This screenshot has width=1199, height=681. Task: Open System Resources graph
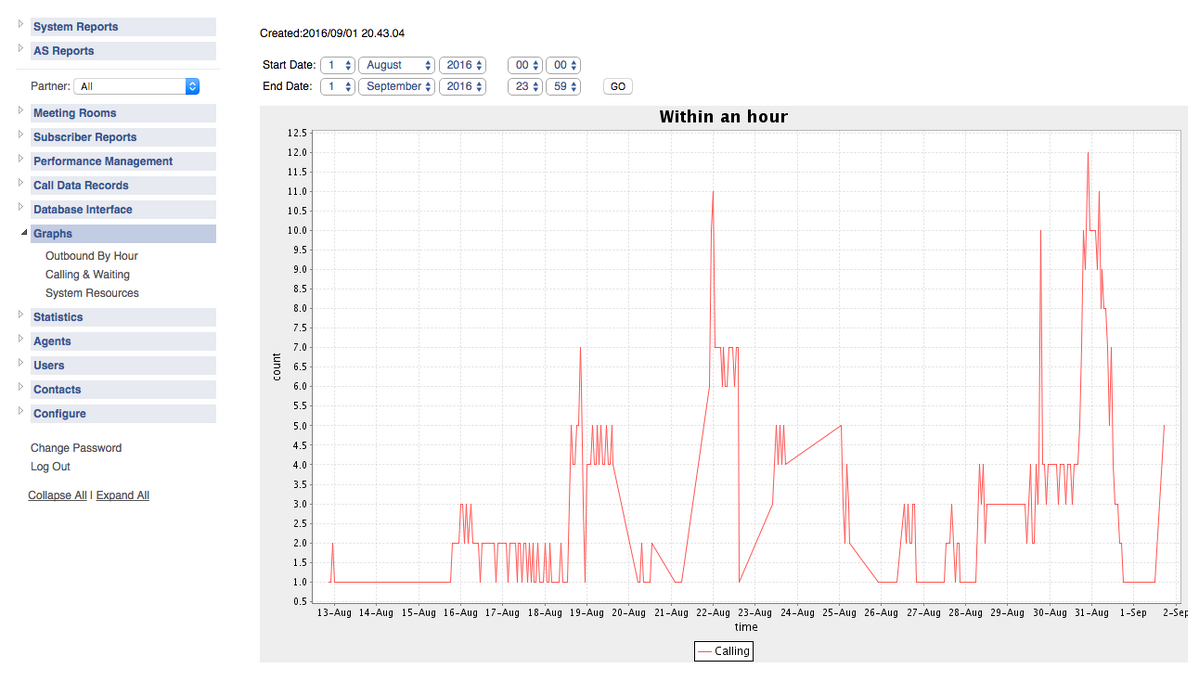pos(92,293)
